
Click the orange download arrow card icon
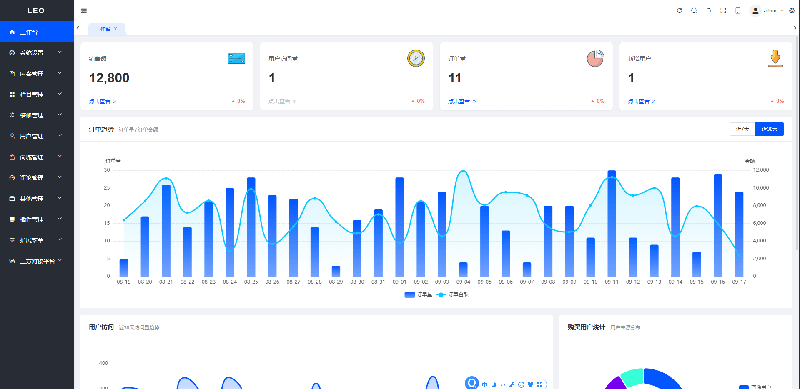coord(775,59)
